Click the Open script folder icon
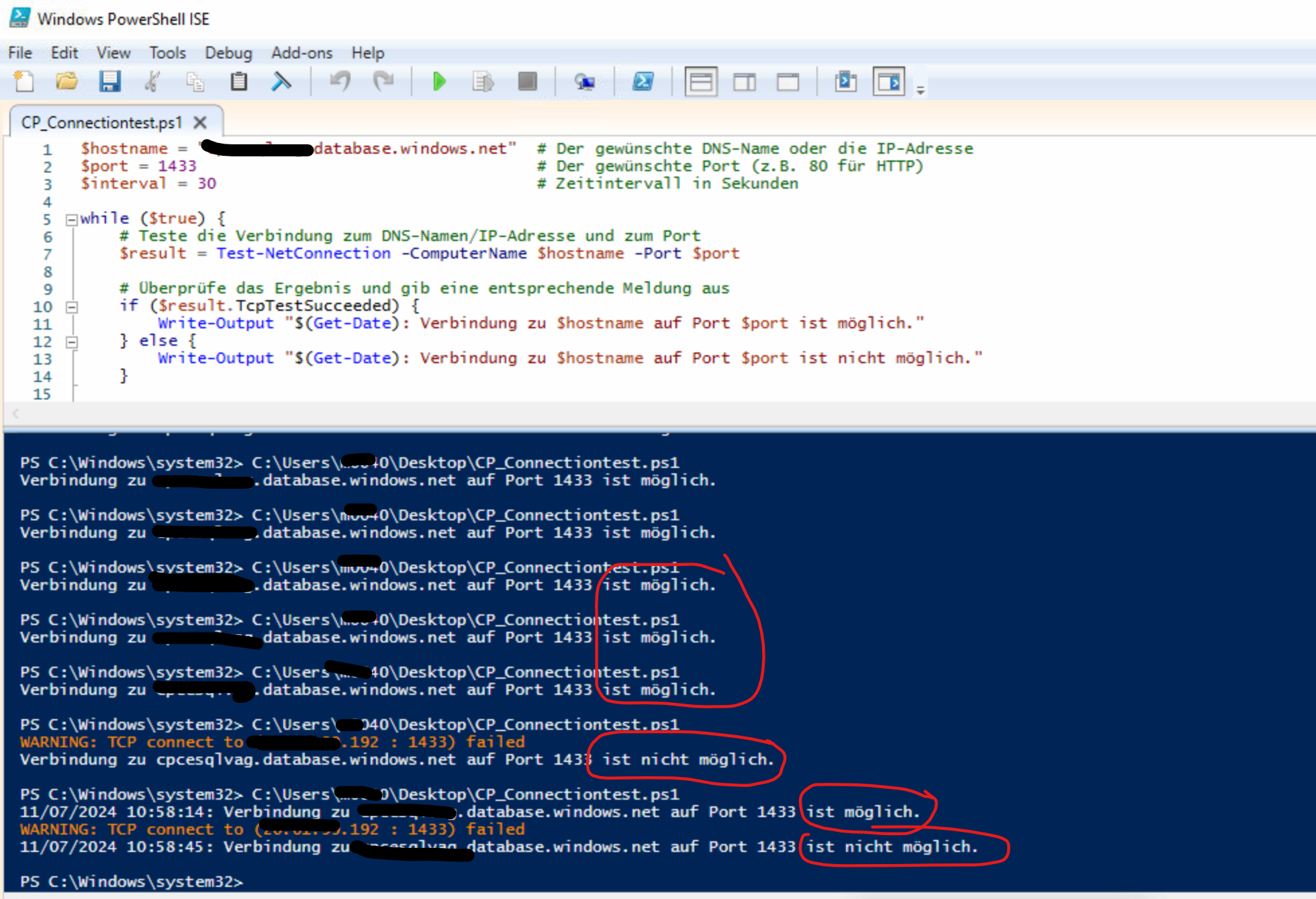The width and height of the screenshot is (1316, 899). tap(66, 82)
